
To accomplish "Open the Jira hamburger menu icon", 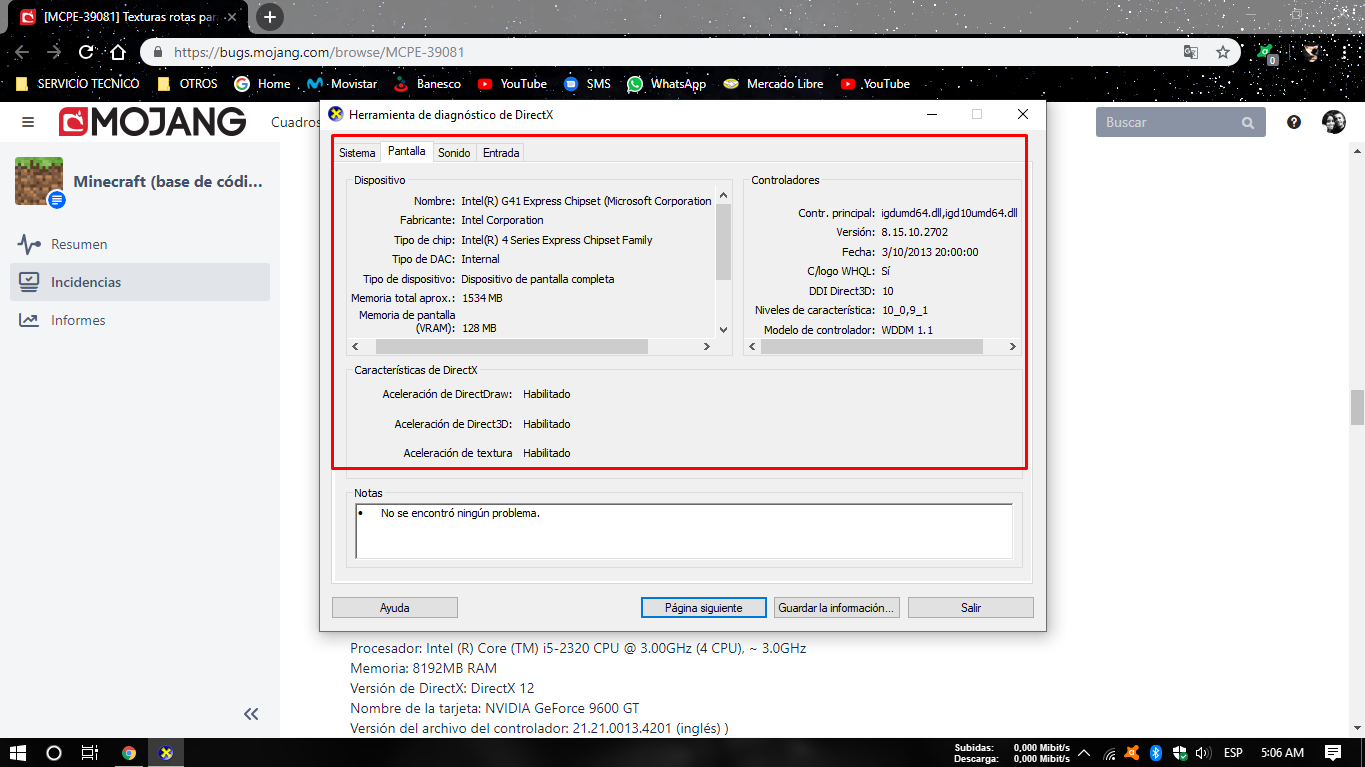I will pos(28,122).
